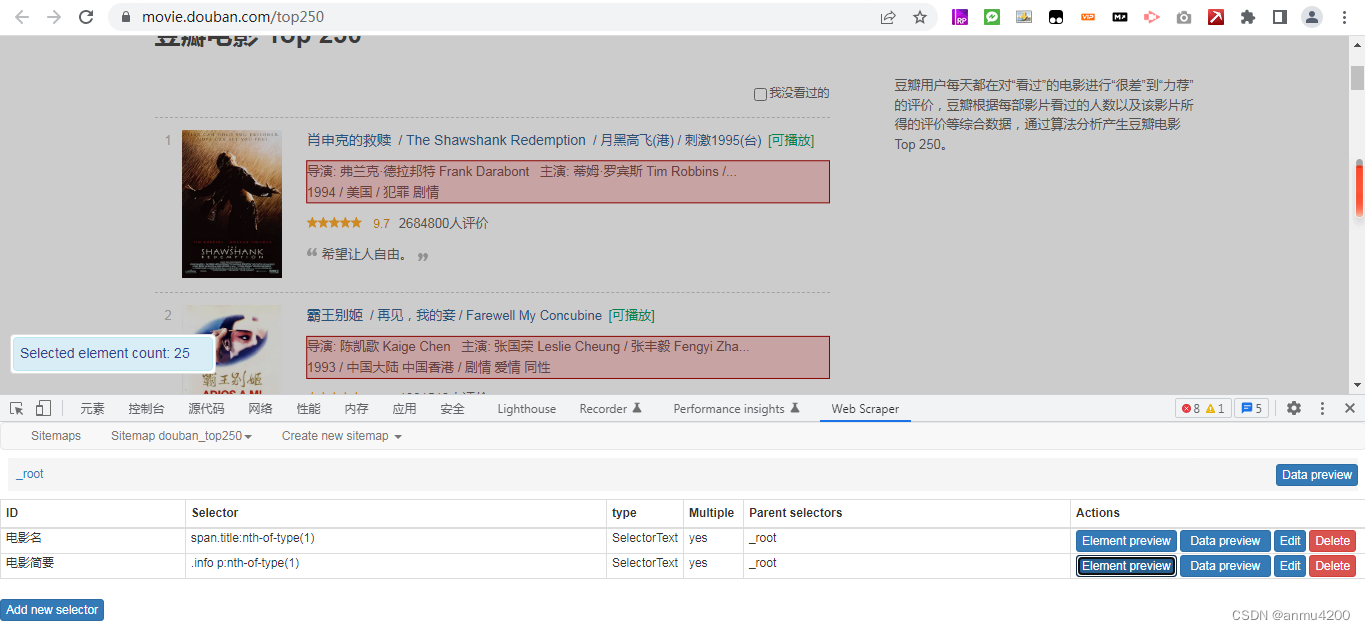1365x630 pixels.
Task: Delete the 电影简要 selector
Action: tap(1332, 566)
